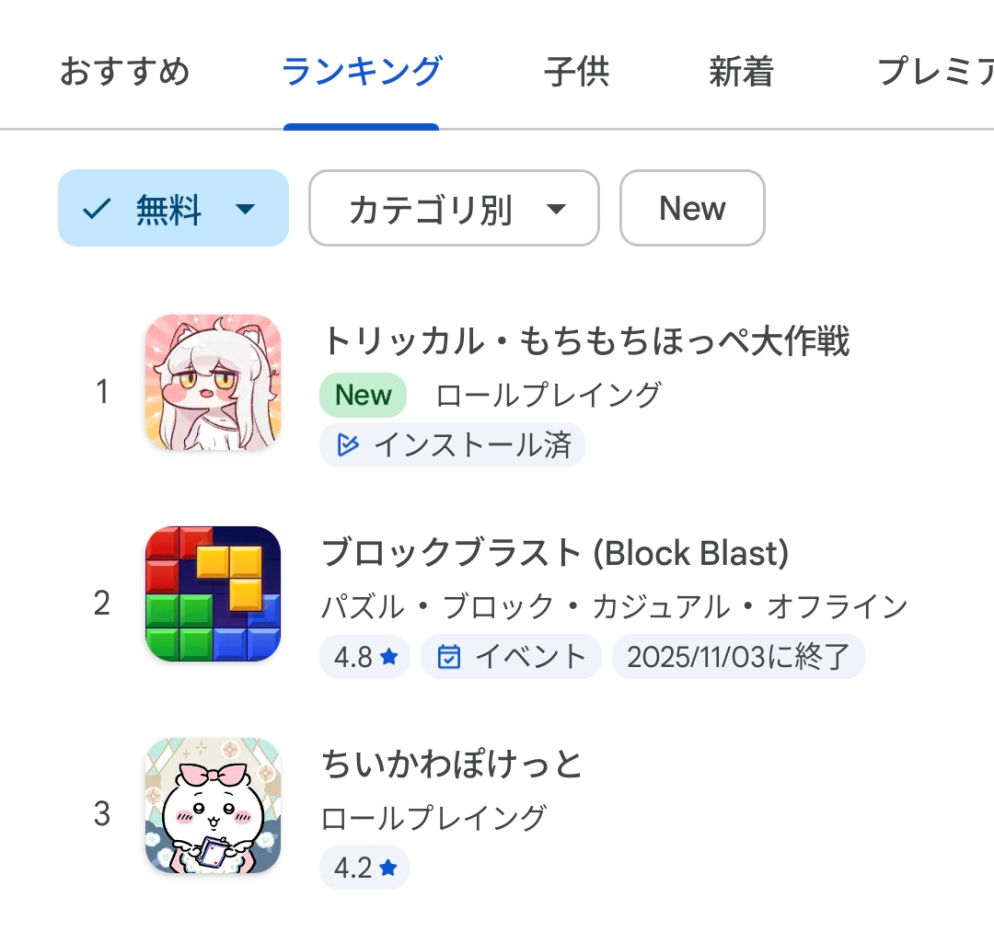The height and width of the screenshot is (932, 994).
Task: Switch to the おすすめ tab
Action: coord(124,72)
